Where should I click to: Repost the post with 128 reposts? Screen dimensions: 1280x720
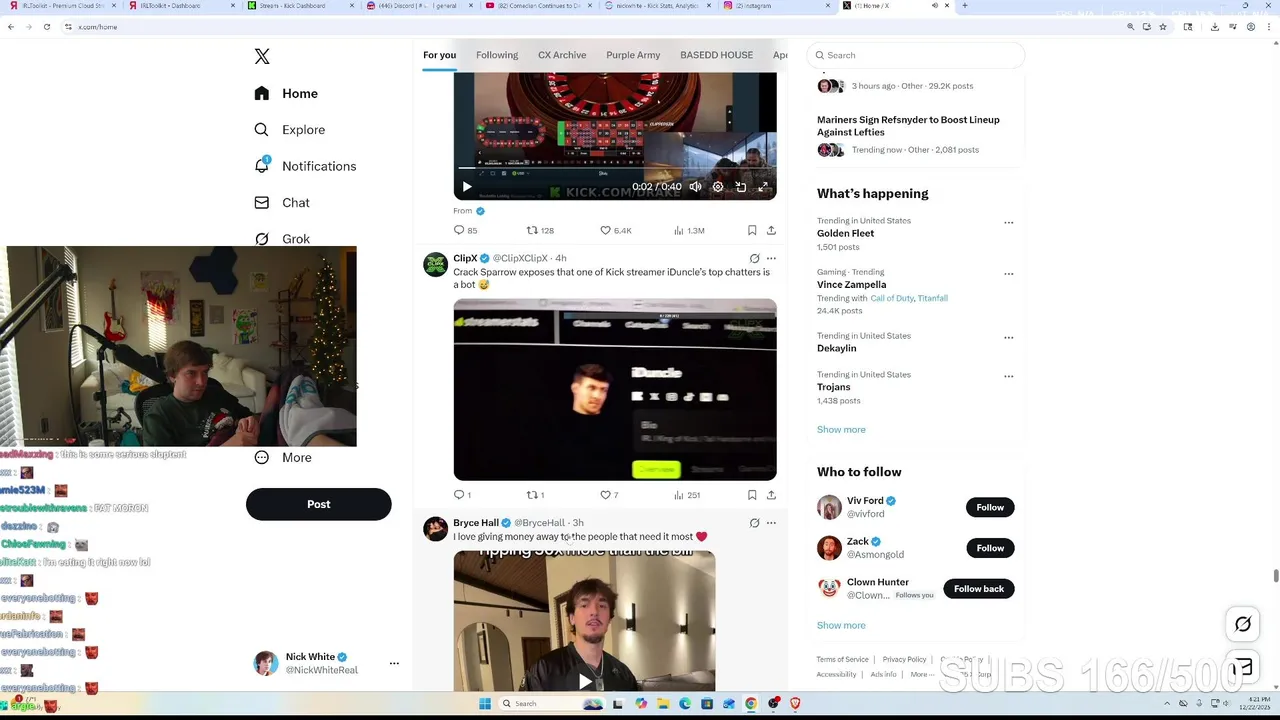540,230
